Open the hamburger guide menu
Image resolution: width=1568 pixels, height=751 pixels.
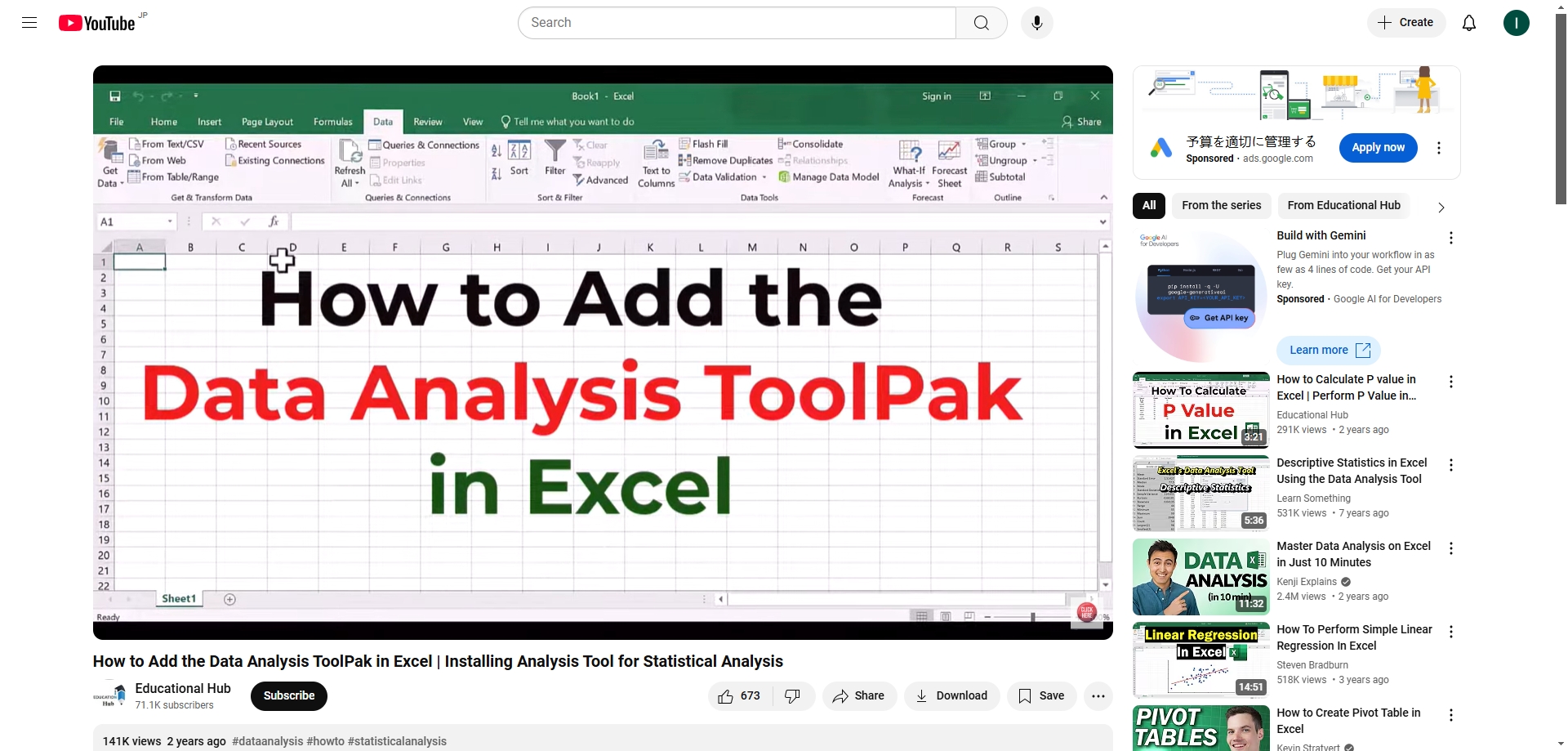click(x=29, y=23)
